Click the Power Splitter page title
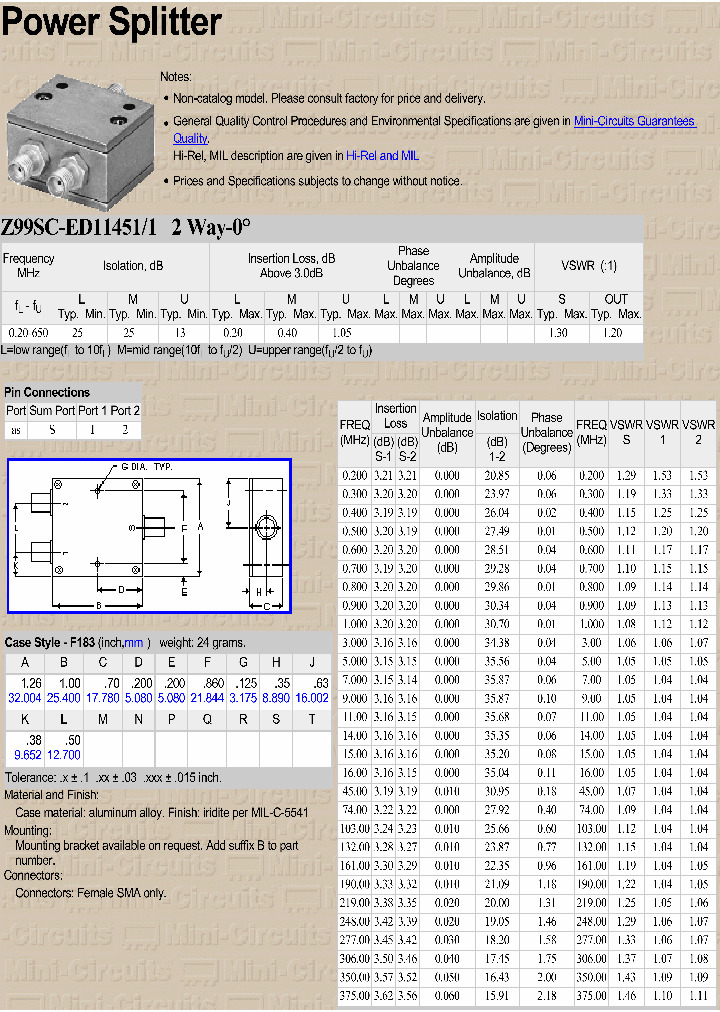Image resolution: width=720 pixels, height=1012 pixels. click(x=112, y=22)
